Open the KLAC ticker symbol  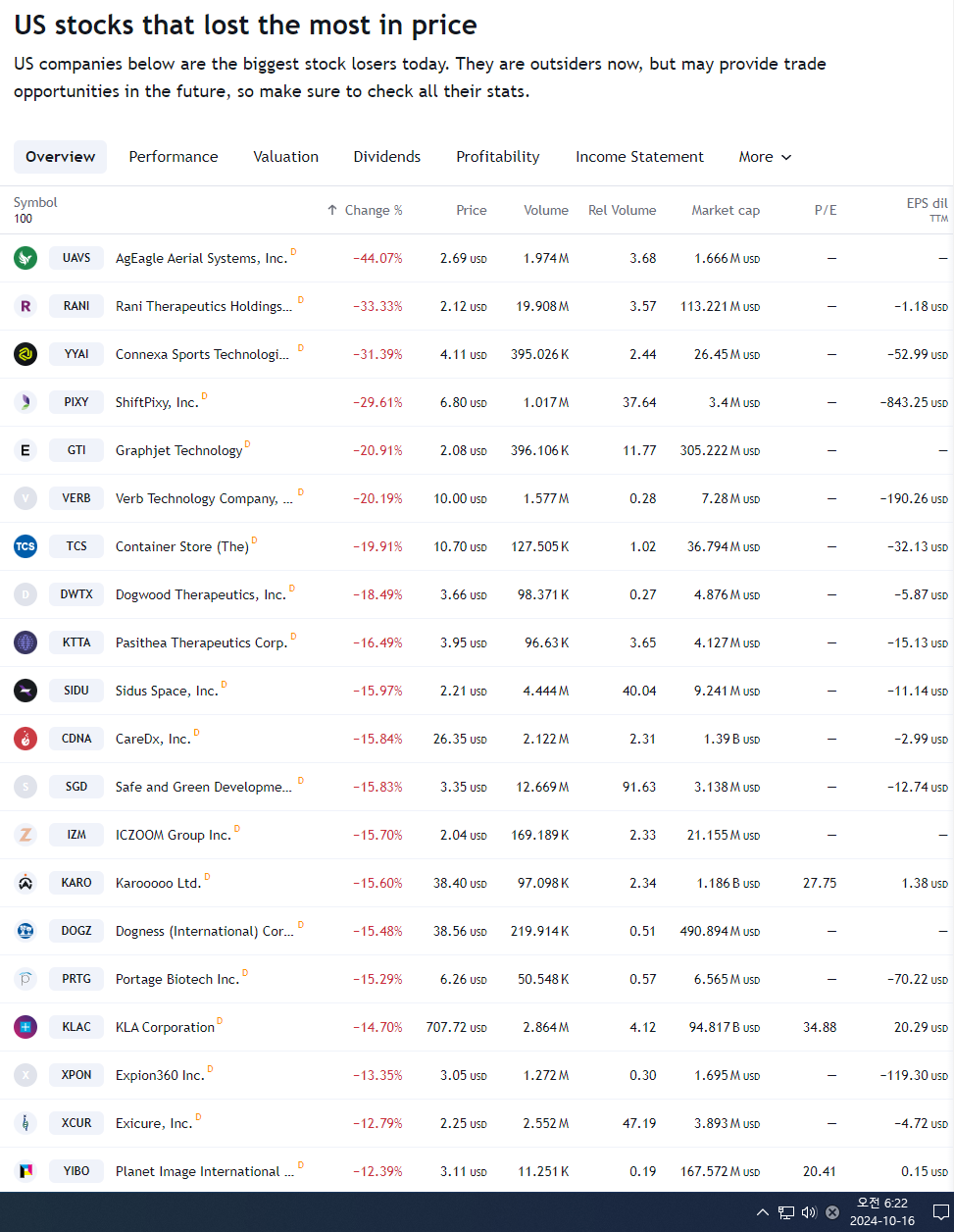click(76, 1027)
